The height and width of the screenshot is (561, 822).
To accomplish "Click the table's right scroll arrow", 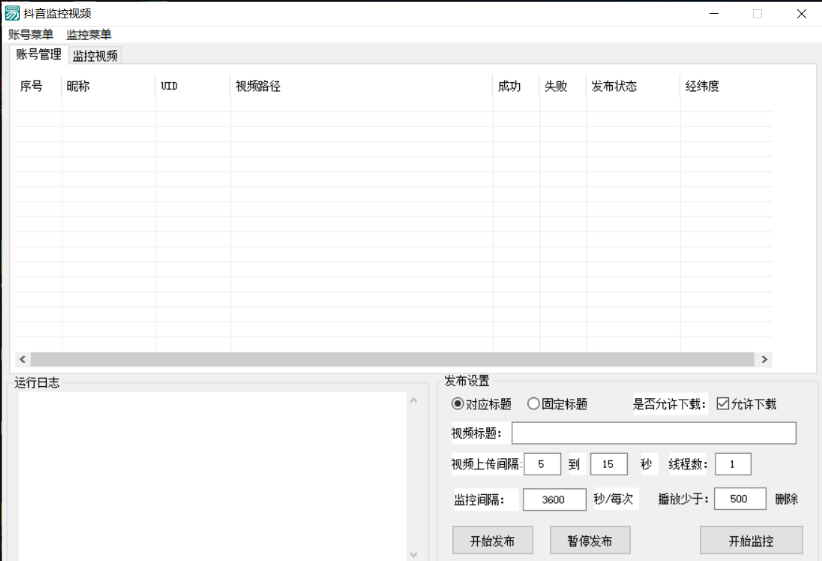I will [x=764, y=359].
